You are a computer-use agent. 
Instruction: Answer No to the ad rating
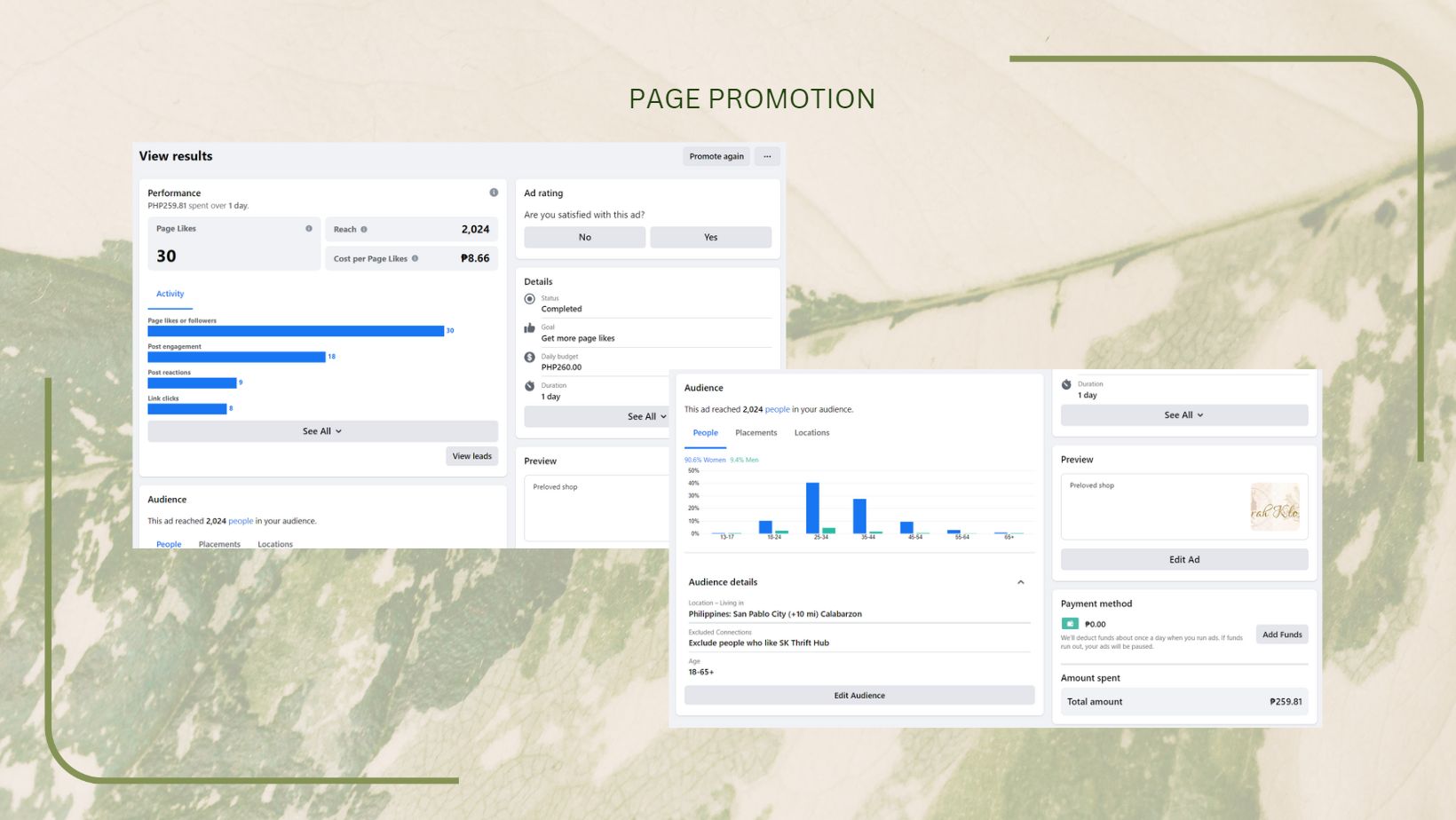585,237
